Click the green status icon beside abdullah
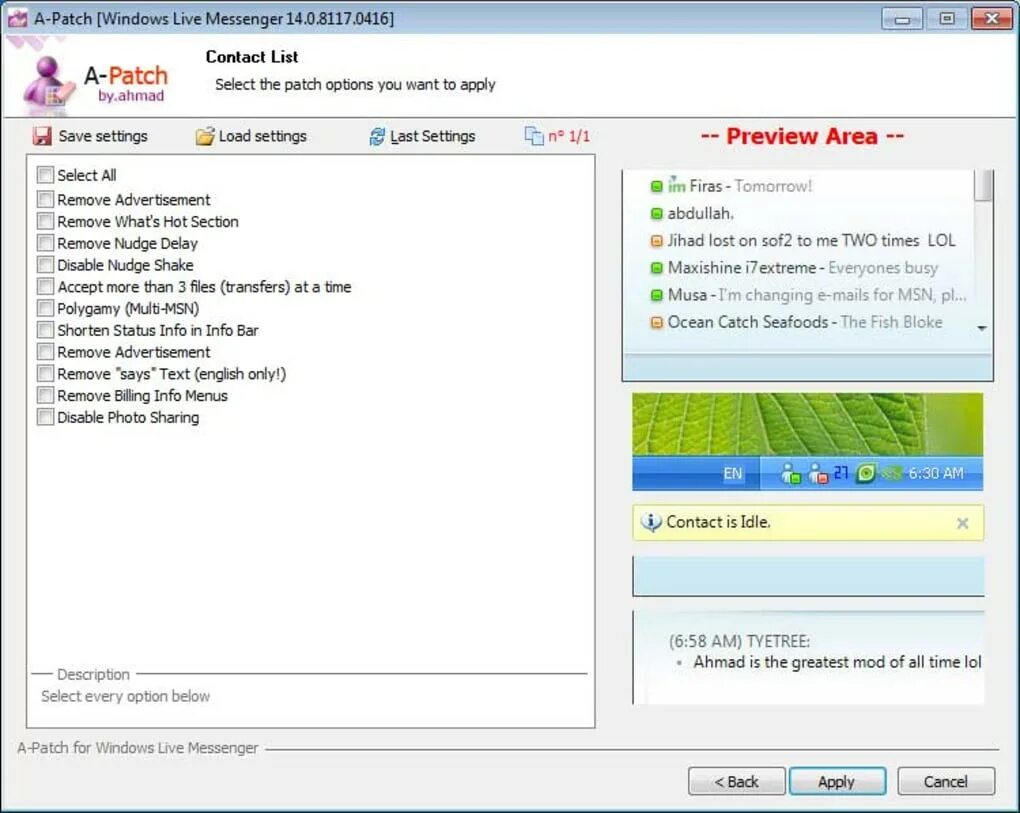1020x813 pixels. click(656, 213)
